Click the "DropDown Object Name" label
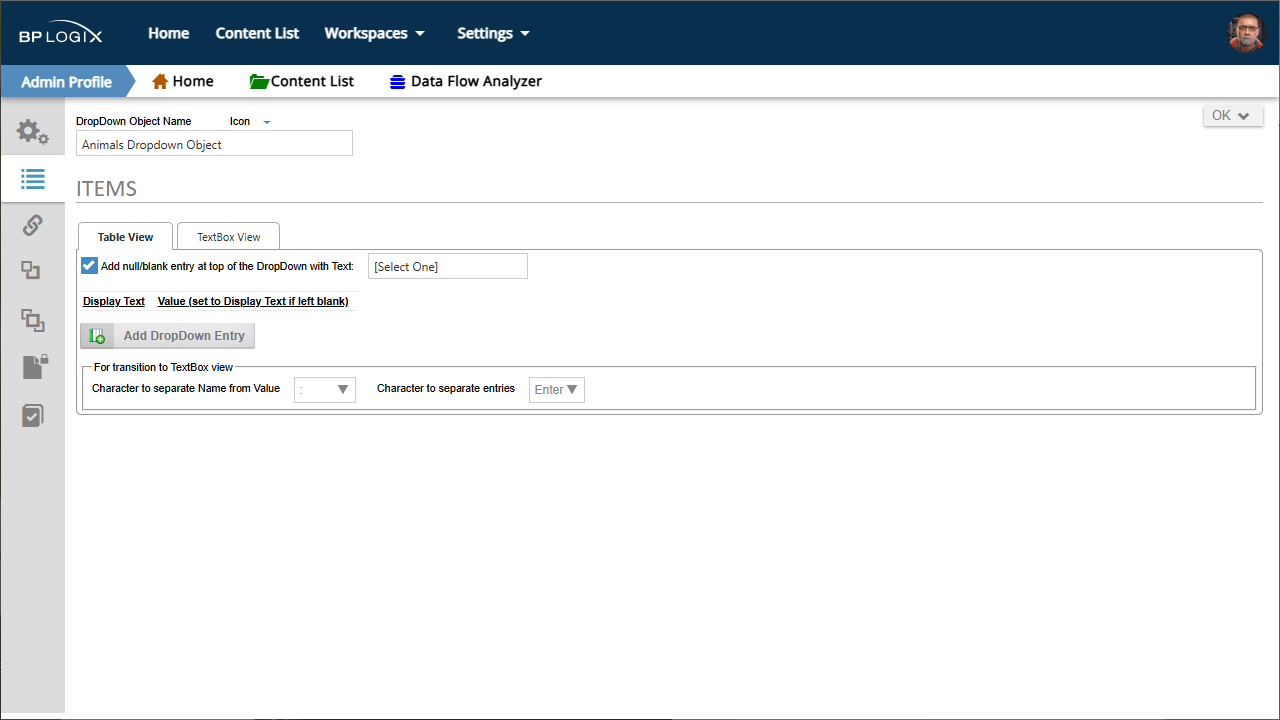 (133, 121)
